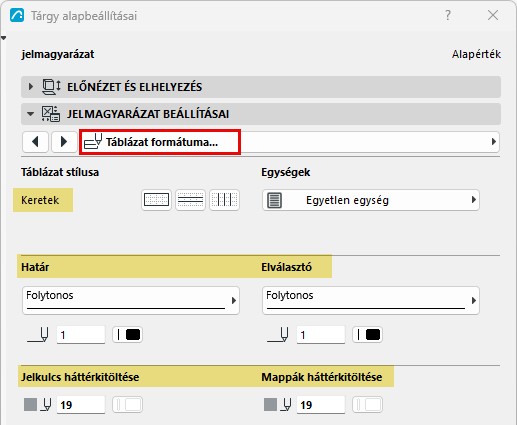517x425 pixels.
Task: Click the Alapérték label
Action: (476, 54)
